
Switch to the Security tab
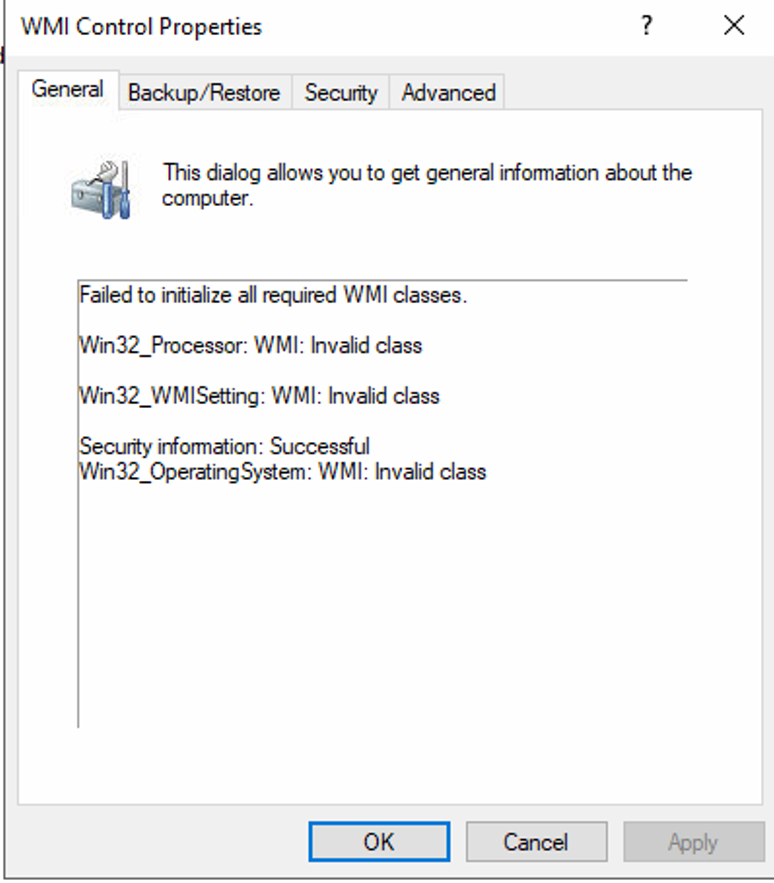pyautogui.click(x=340, y=92)
